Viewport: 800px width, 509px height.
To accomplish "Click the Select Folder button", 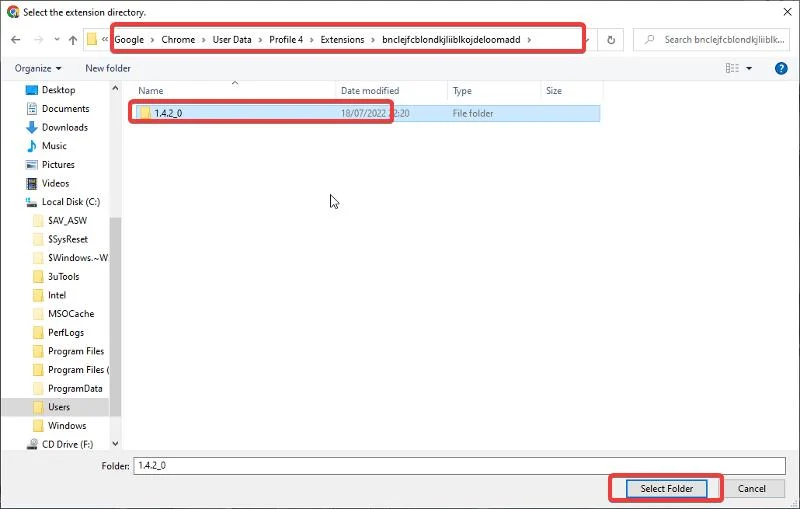I will (666, 489).
